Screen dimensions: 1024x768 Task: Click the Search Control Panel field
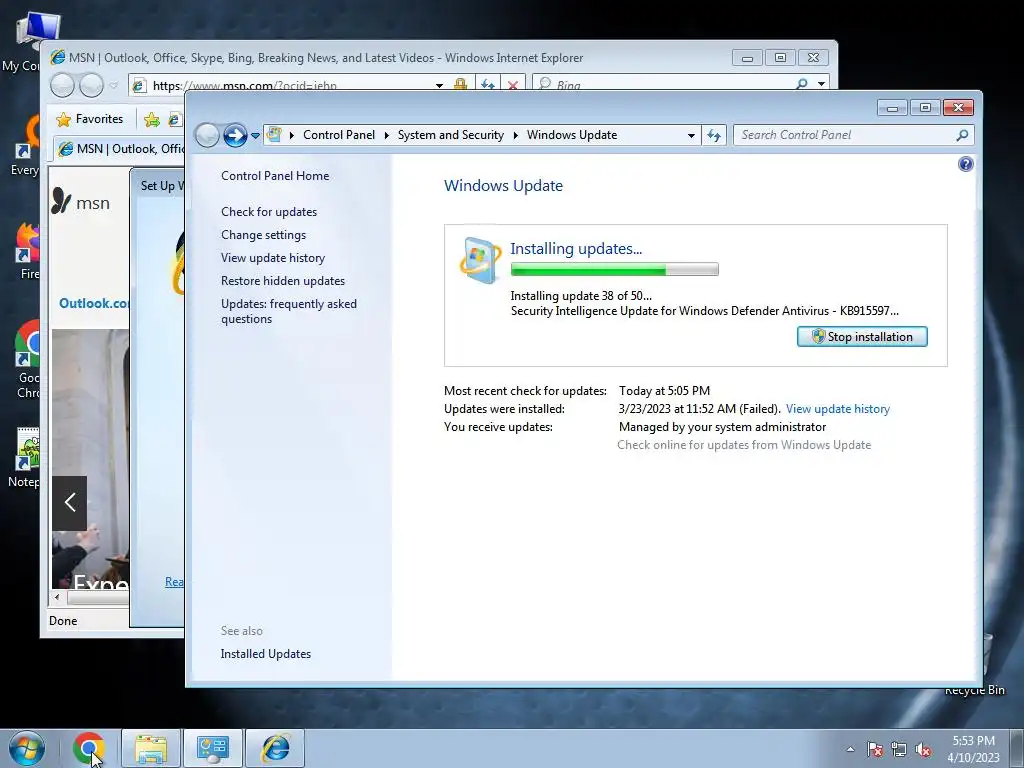click(x=854, y=135)
